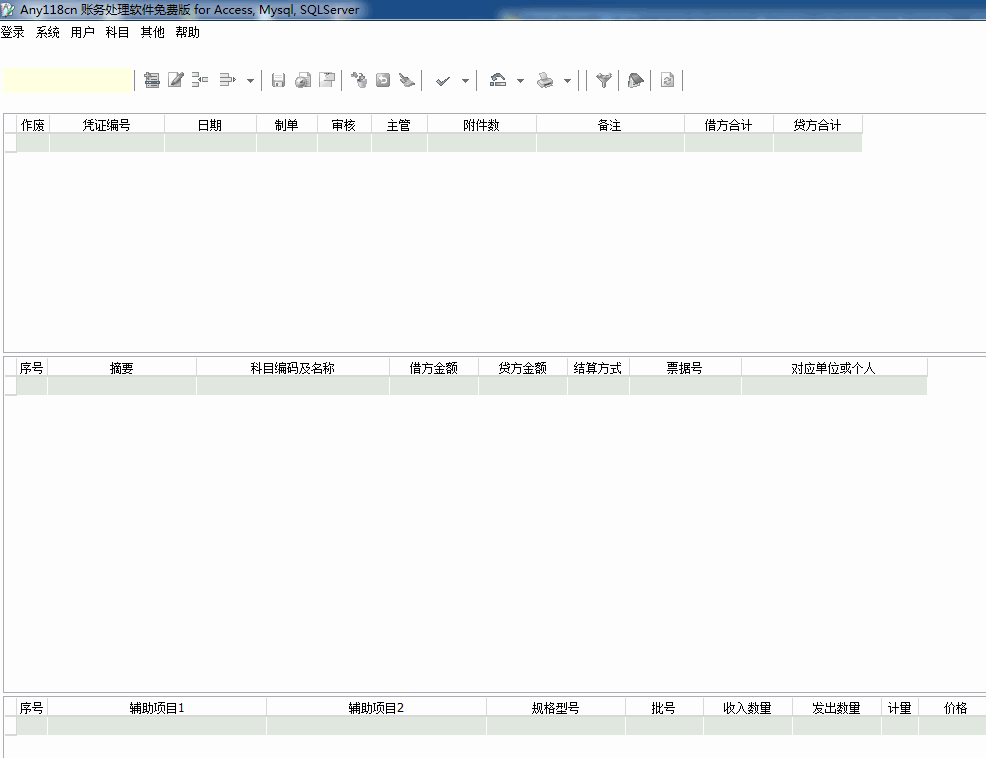This screenshot has height=758, width=986.
Task: Open the 科目 menu
Action: coord(118,32)
